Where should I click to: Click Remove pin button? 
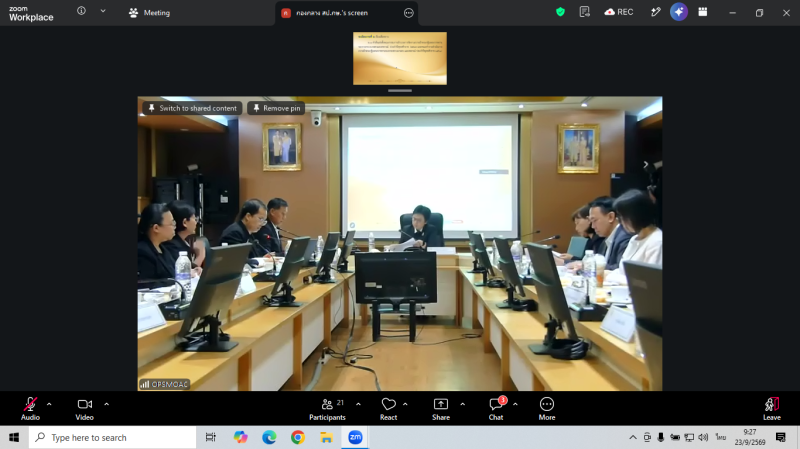tap(277, 108)
